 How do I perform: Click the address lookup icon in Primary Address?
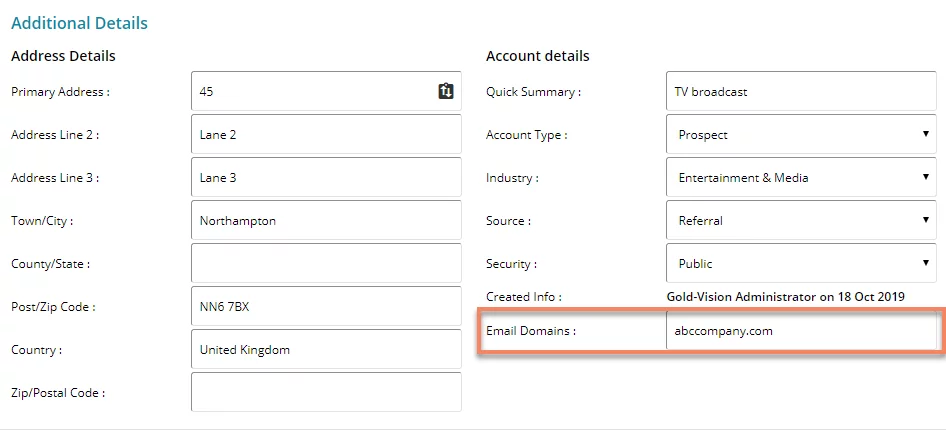446,91
